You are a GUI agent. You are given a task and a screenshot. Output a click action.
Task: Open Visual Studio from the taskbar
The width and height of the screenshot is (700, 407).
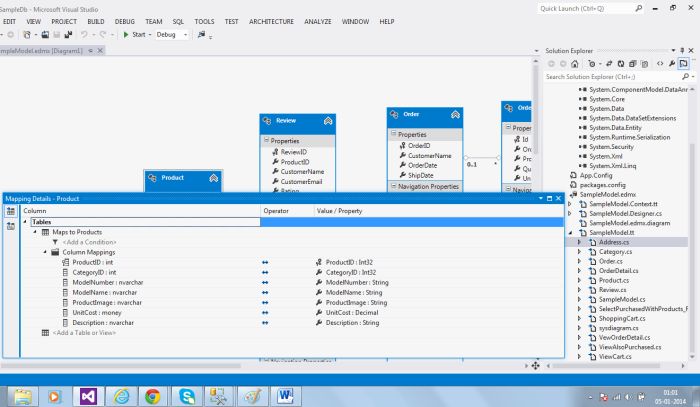[x=88, y=396]
